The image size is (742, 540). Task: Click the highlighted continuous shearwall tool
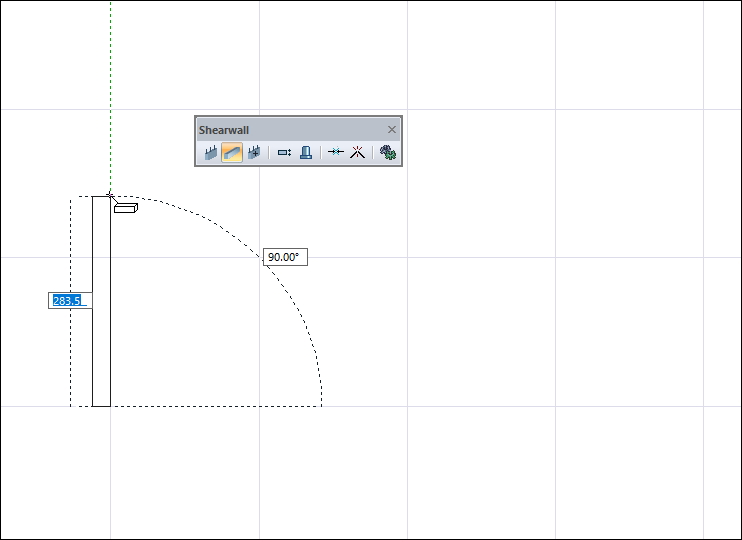pyautogui.click(x=232, y=153)
